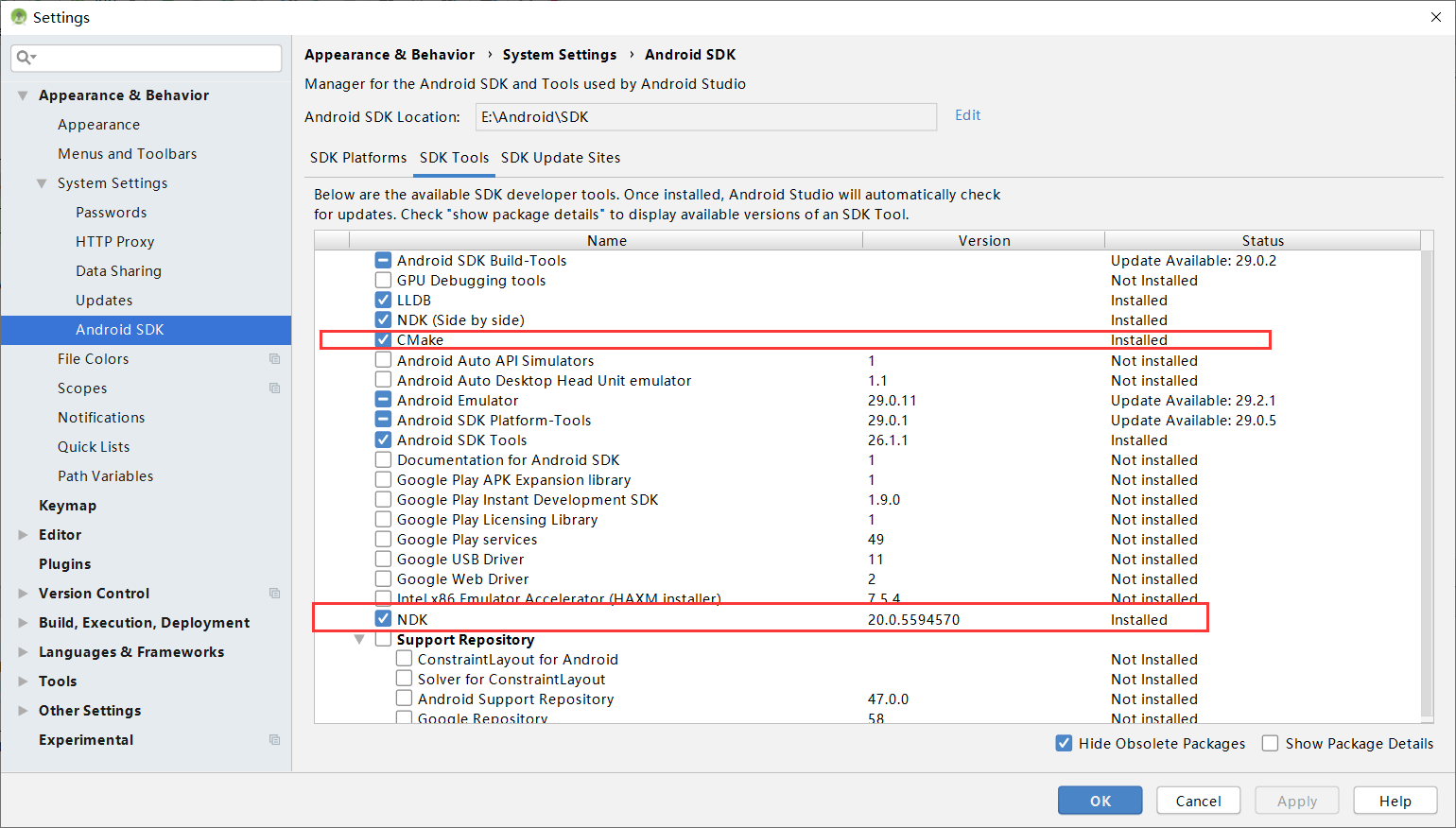Expand the Version Control section
This screenshot has width=1456, height=828.
(23, 594)
